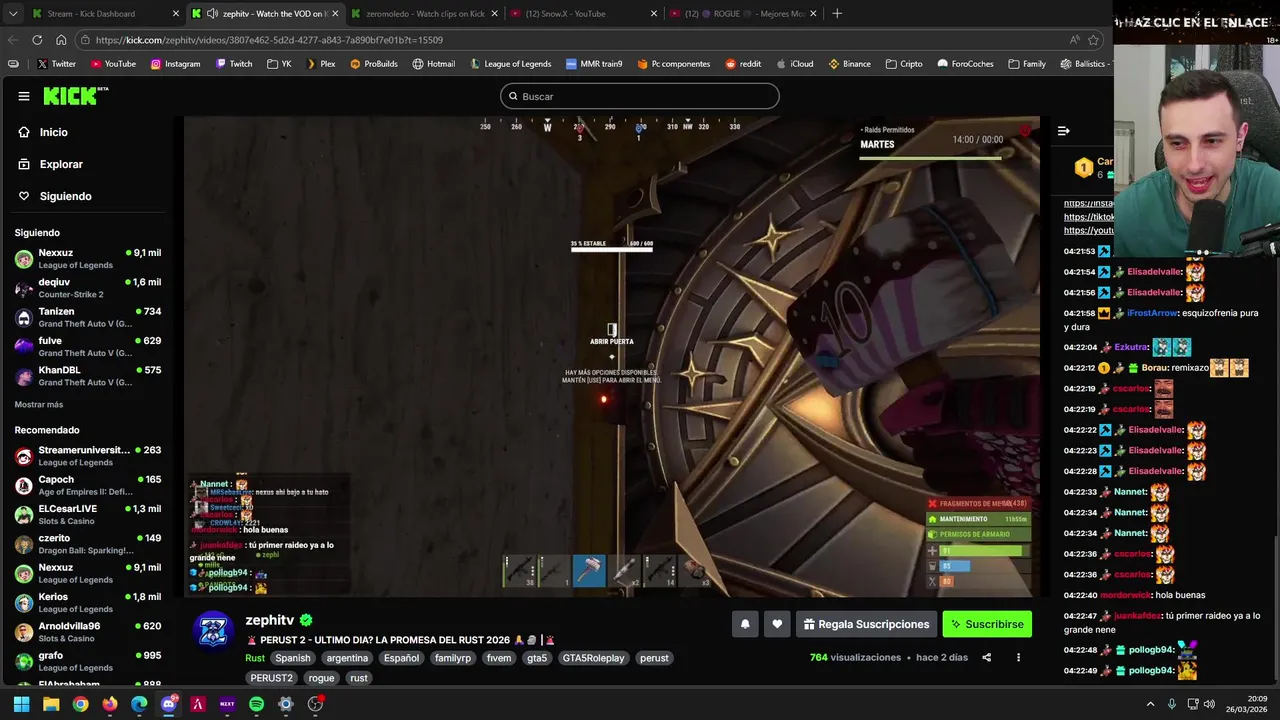Screen dimensions: 1280x720
Task: Open the Instagram bookmark
Action: point(175,64)
